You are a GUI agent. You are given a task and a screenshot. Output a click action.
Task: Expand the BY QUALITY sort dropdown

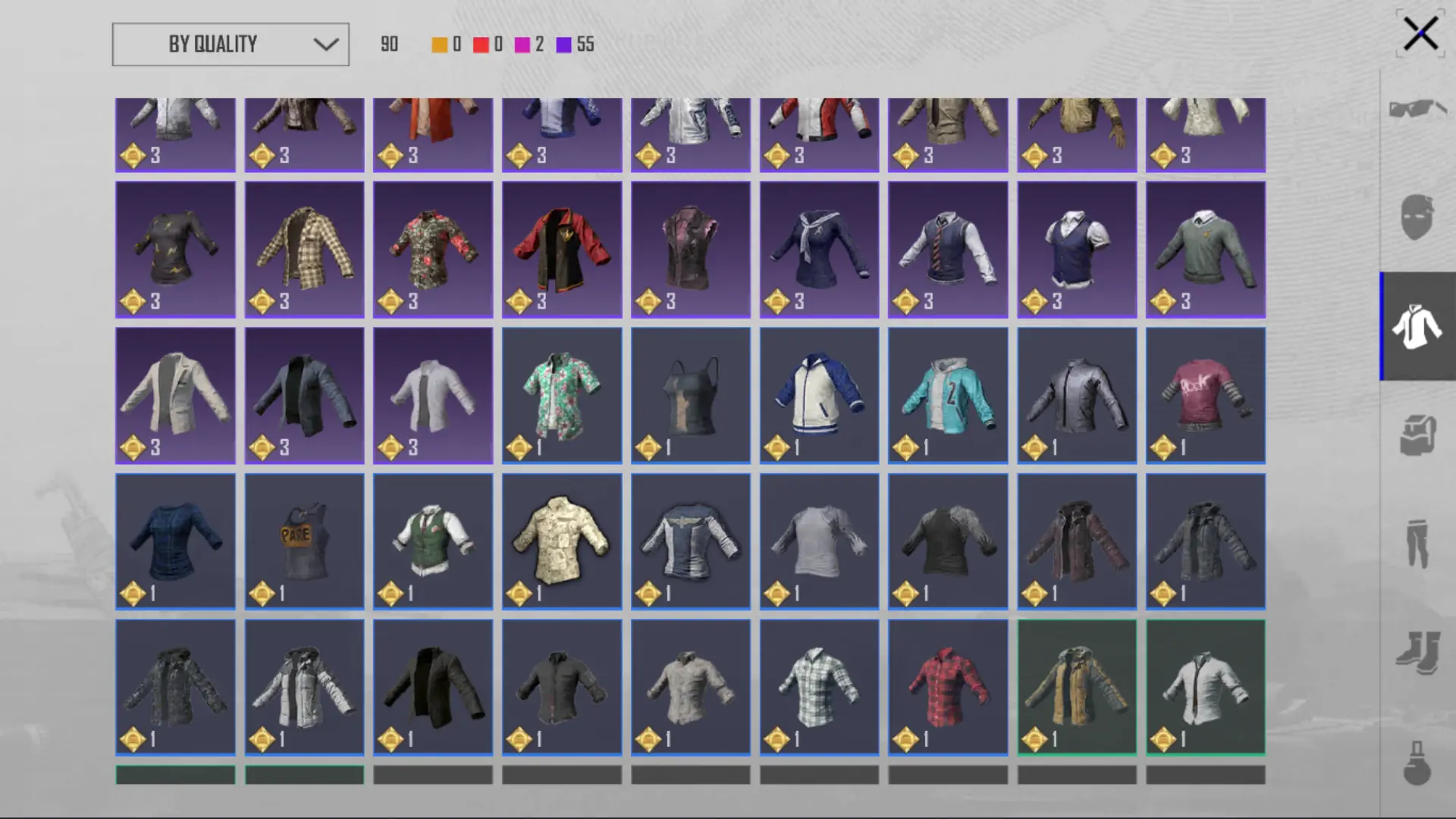[x=231, y=44]
